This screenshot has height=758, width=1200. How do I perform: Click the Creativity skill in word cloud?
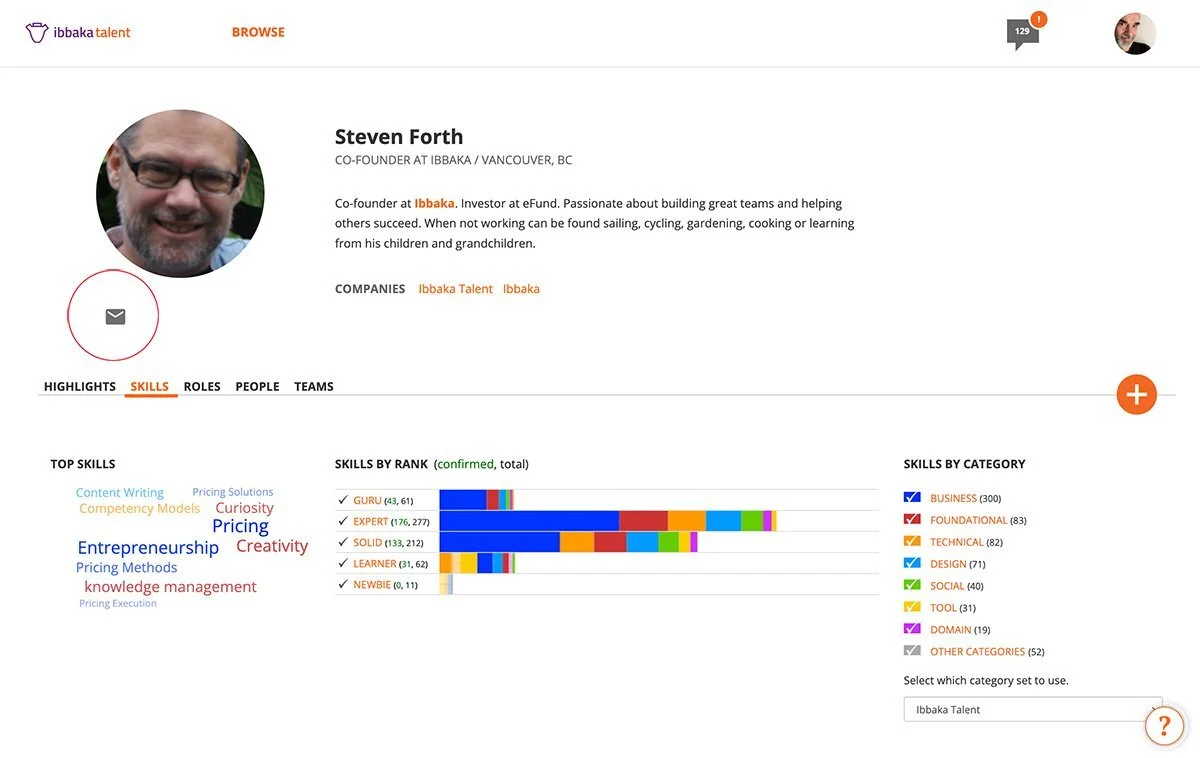coord(272,546)
